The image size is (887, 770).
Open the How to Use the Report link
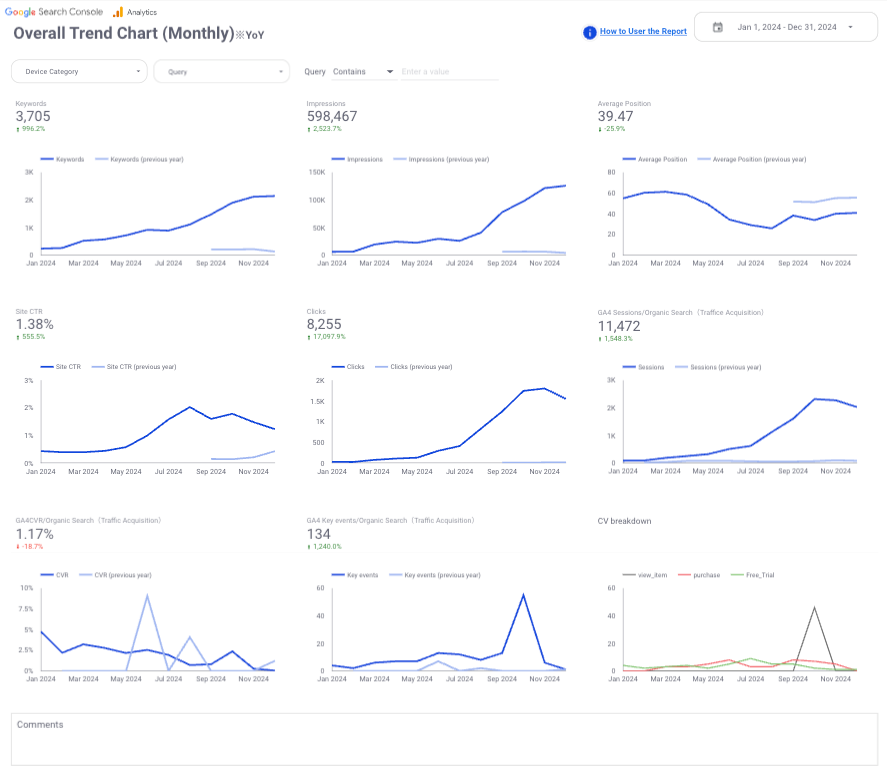click(643, 32)
